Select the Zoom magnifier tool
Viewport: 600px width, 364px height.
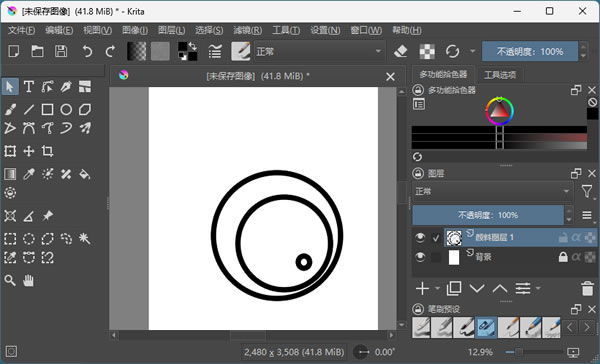(10, 281)
